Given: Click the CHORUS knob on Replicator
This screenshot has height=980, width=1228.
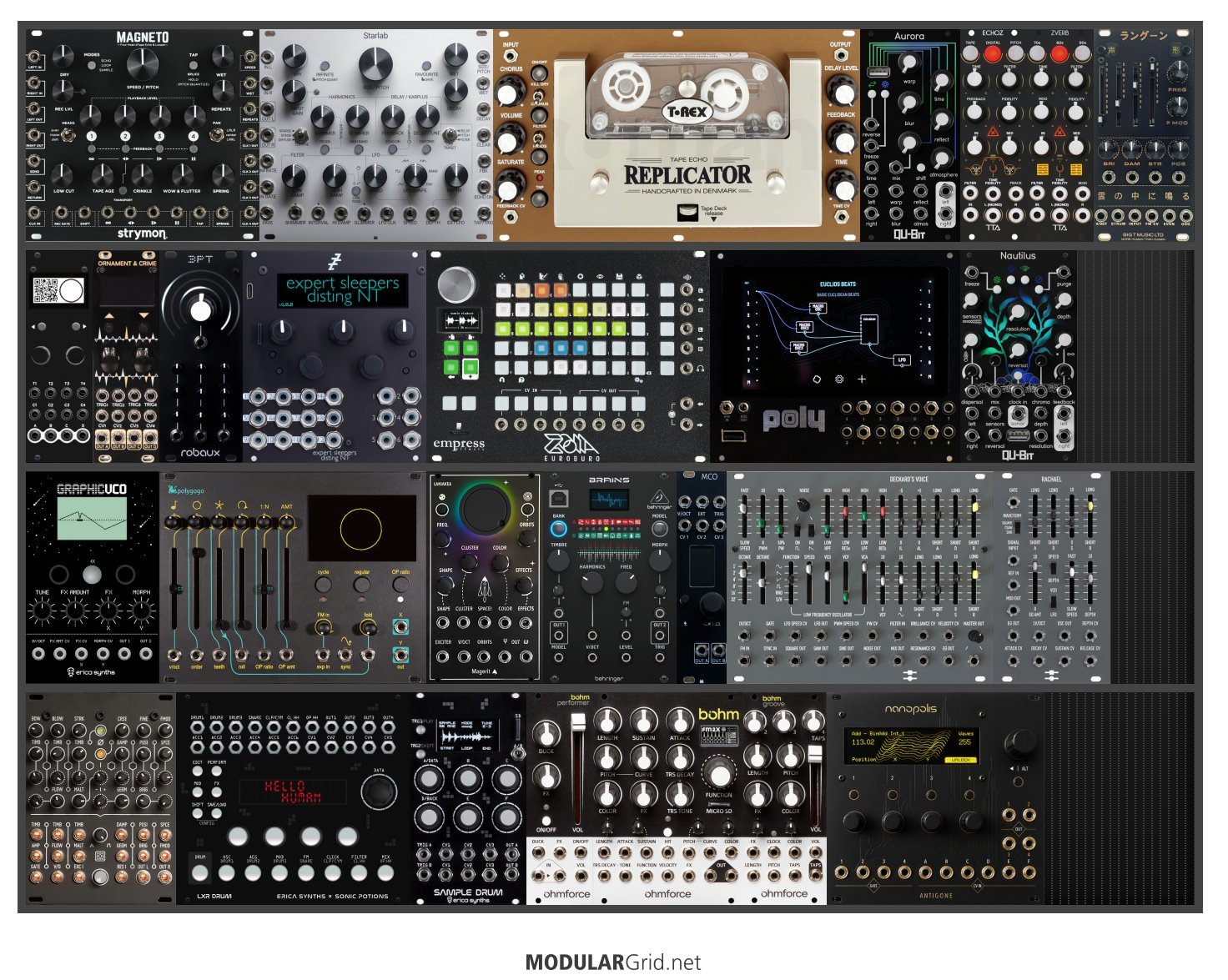Looking at the screenshot, I should (x=510, y=91).
